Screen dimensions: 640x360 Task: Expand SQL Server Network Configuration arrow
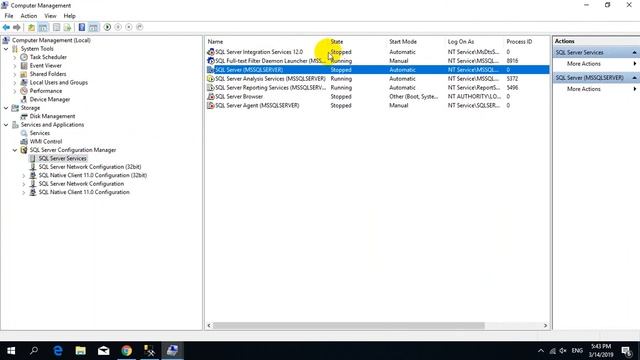[24, 184]
